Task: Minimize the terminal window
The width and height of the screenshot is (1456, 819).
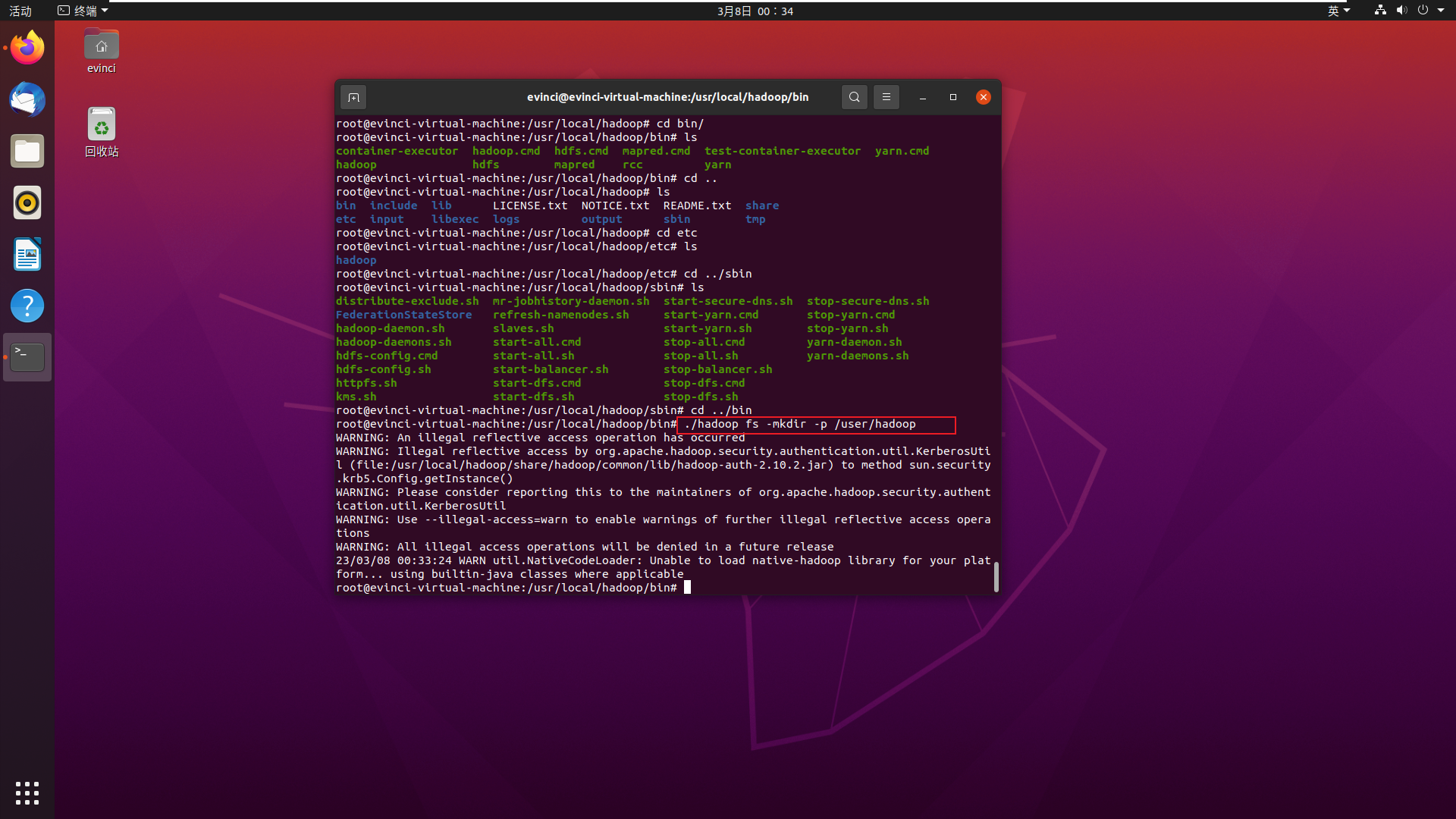Action: point(923,97)
